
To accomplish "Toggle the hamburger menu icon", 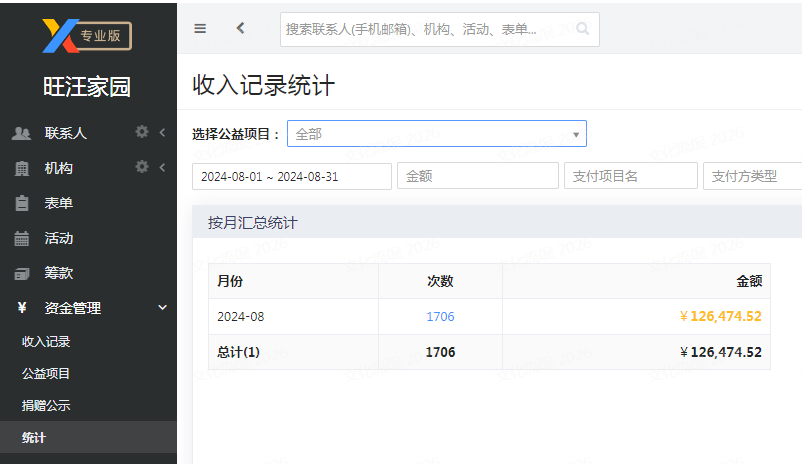I will pyautogui.click(x=200, y=29).
